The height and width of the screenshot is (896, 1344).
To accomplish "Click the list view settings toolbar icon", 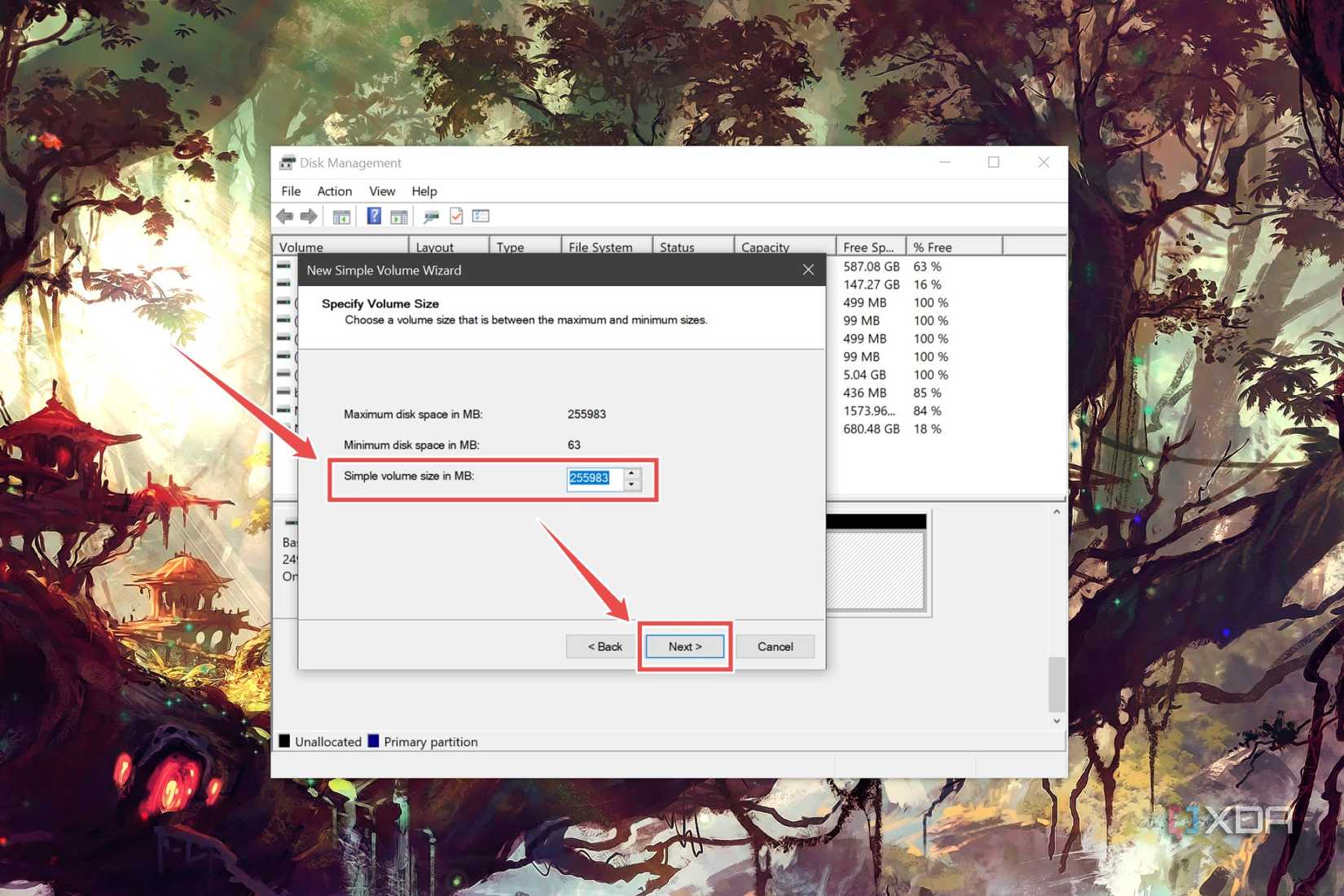I will click(481, 216).
